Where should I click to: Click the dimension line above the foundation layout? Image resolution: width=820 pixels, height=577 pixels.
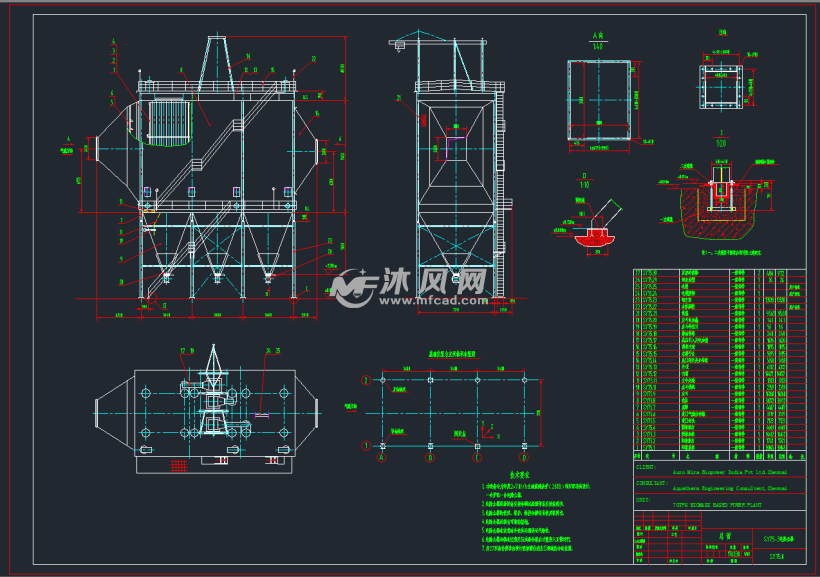point(455,370)
